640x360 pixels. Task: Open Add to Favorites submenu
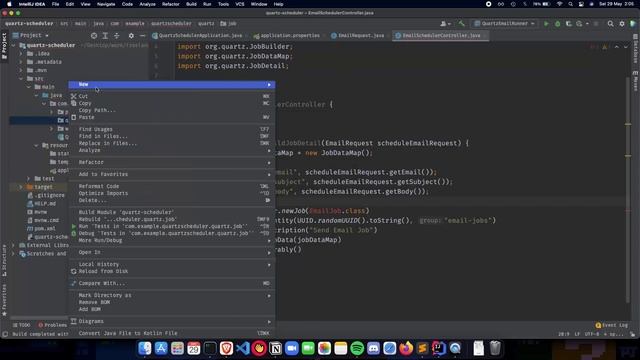(171, 174)
